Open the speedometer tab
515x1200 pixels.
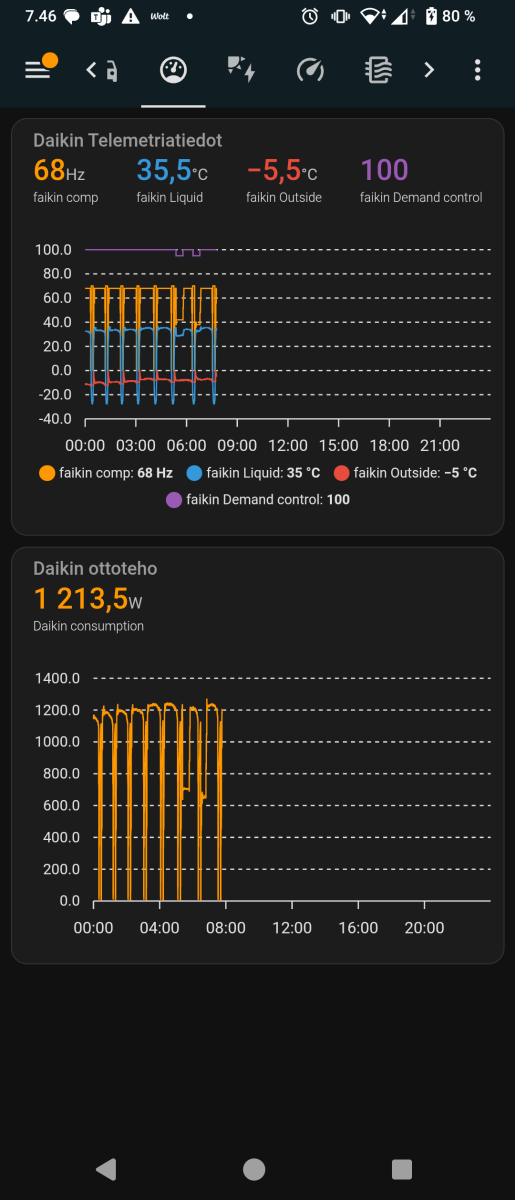click(x=311, y=70)
